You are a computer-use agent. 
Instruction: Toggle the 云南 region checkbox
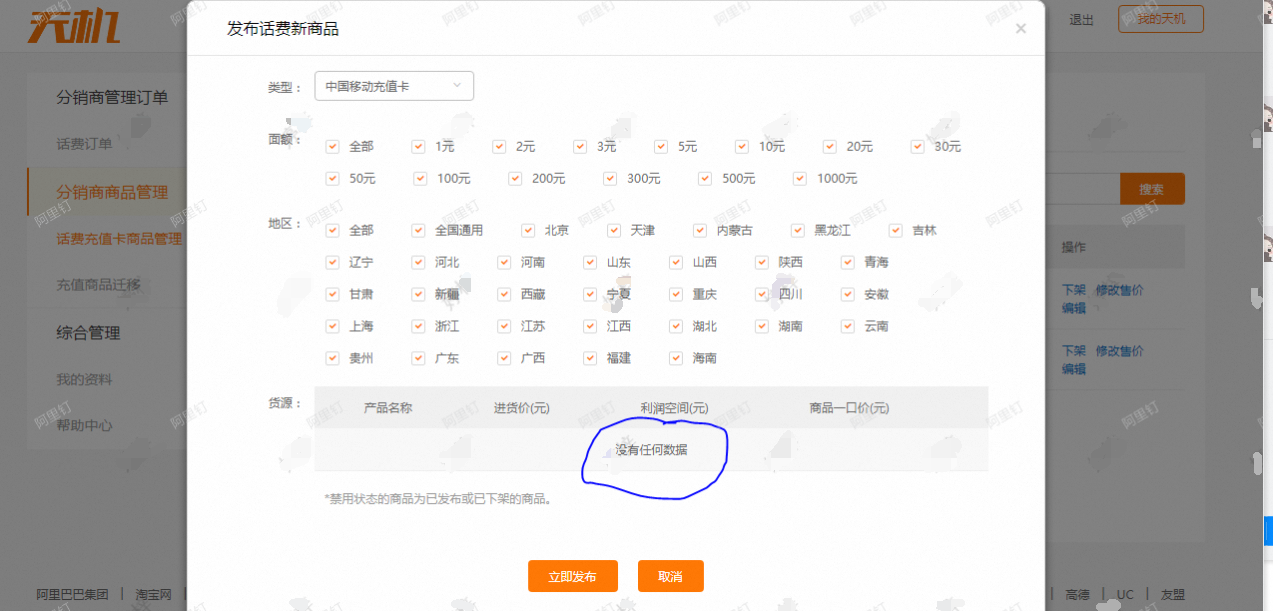[848, 326]
